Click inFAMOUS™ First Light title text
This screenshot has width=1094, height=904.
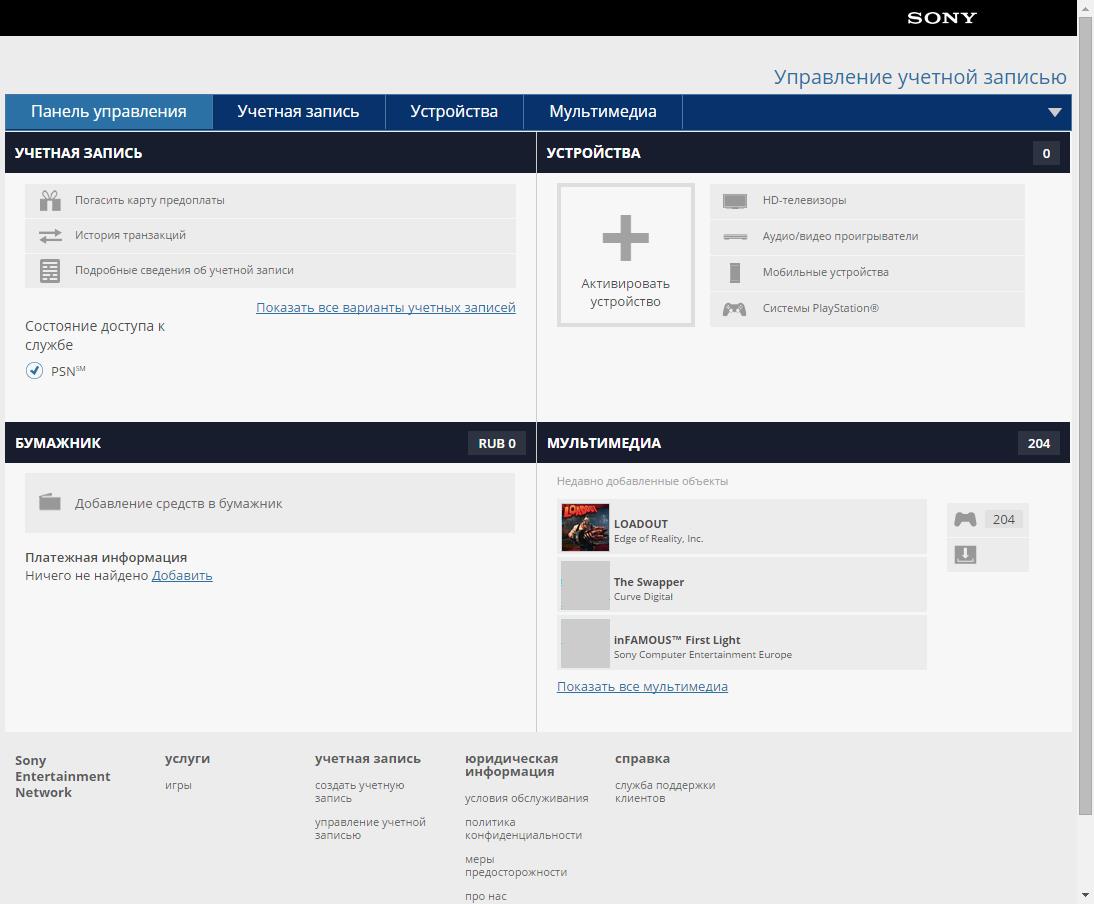click(x=677, y=640)
